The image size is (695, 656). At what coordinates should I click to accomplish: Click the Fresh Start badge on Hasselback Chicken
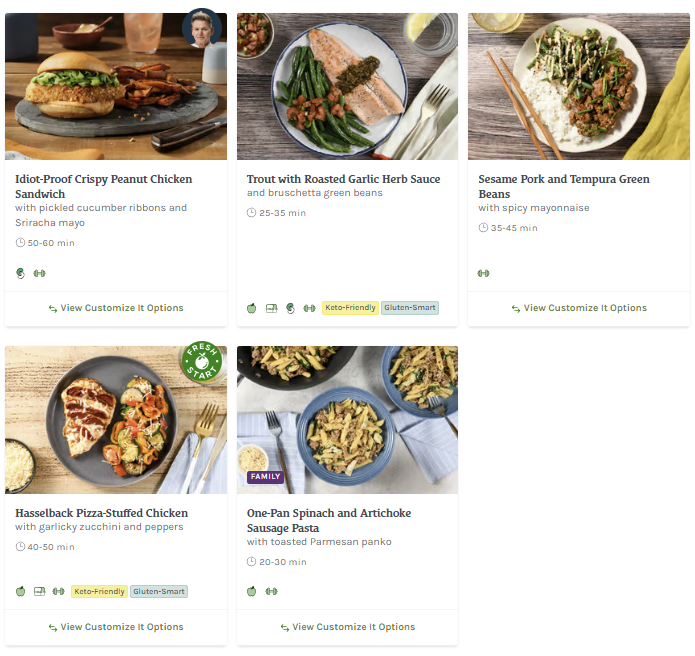204,363
